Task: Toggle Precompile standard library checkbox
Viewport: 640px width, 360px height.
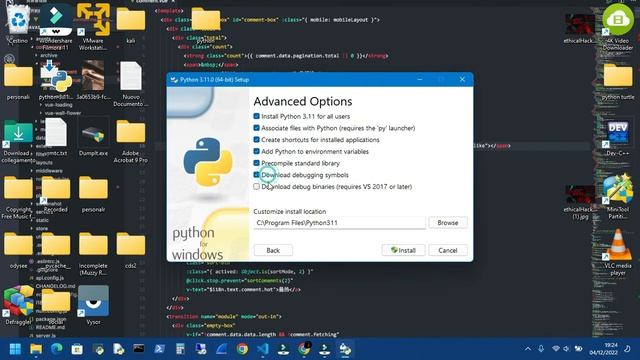Action: click(x=256, y=163)
